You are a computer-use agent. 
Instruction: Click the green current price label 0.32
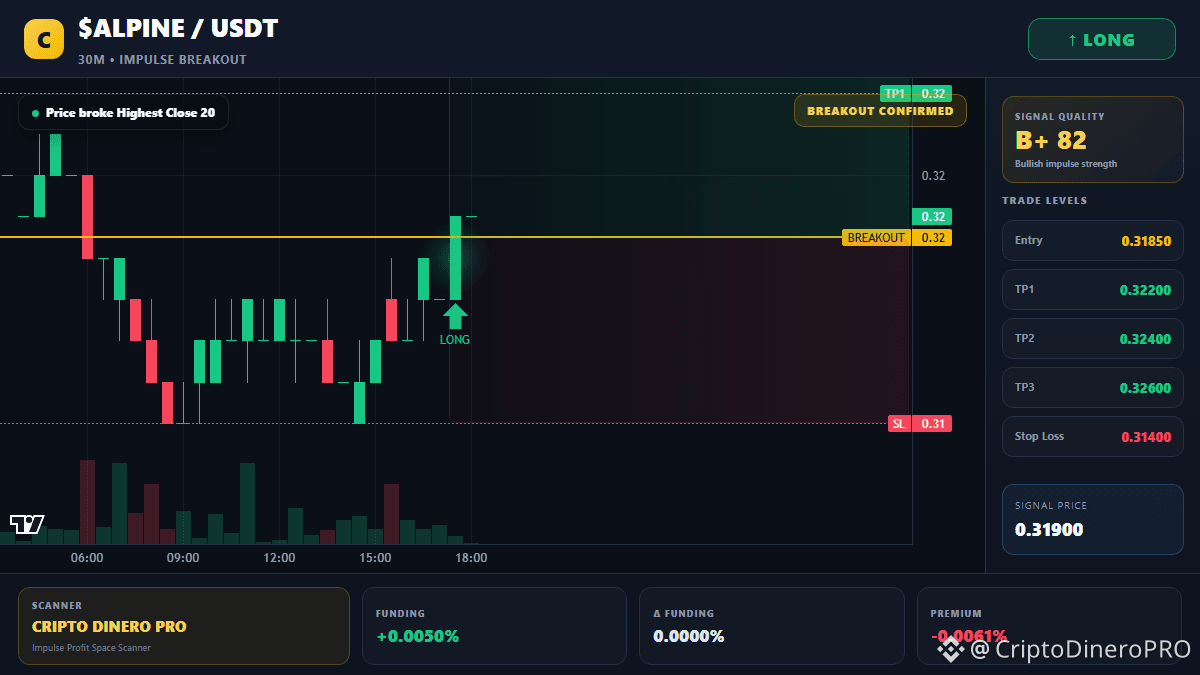932,216
